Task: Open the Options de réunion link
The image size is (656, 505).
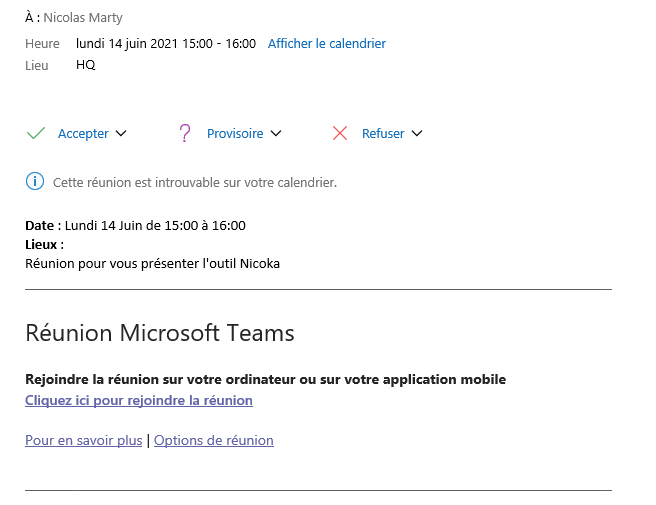Action: (214, 440)
